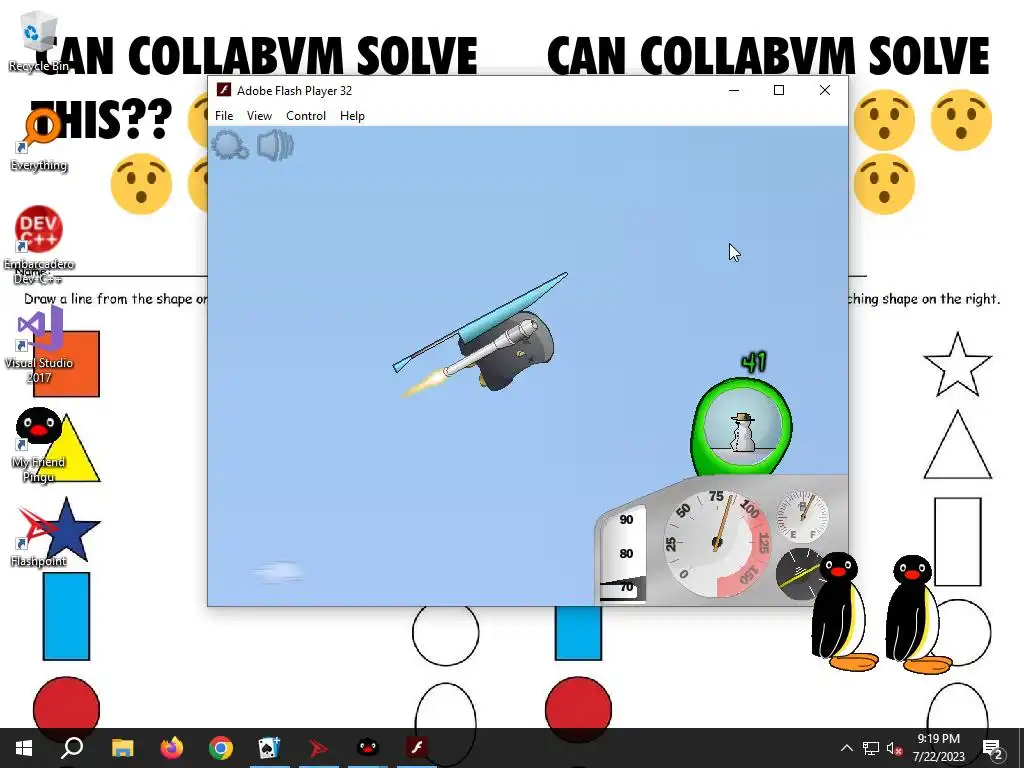Open Visual Studio 2017 desktop shortcut

(x=39, y=345)
